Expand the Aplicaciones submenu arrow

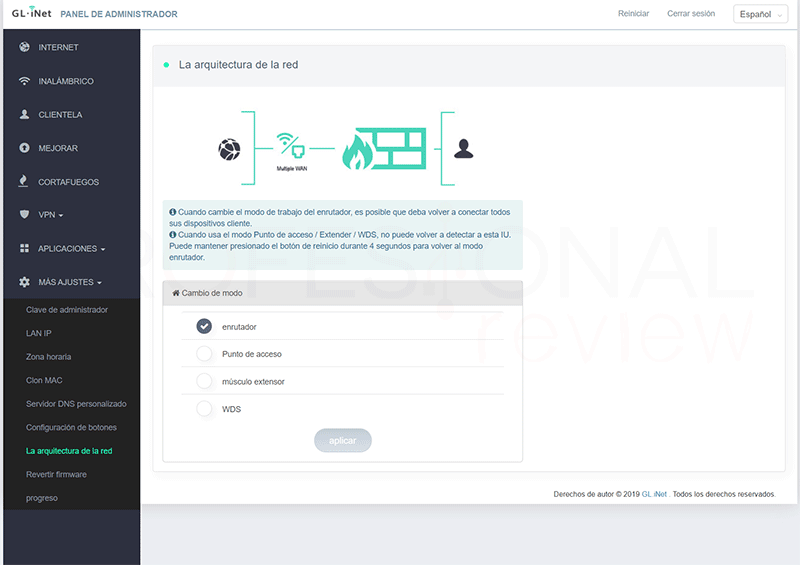103,250
